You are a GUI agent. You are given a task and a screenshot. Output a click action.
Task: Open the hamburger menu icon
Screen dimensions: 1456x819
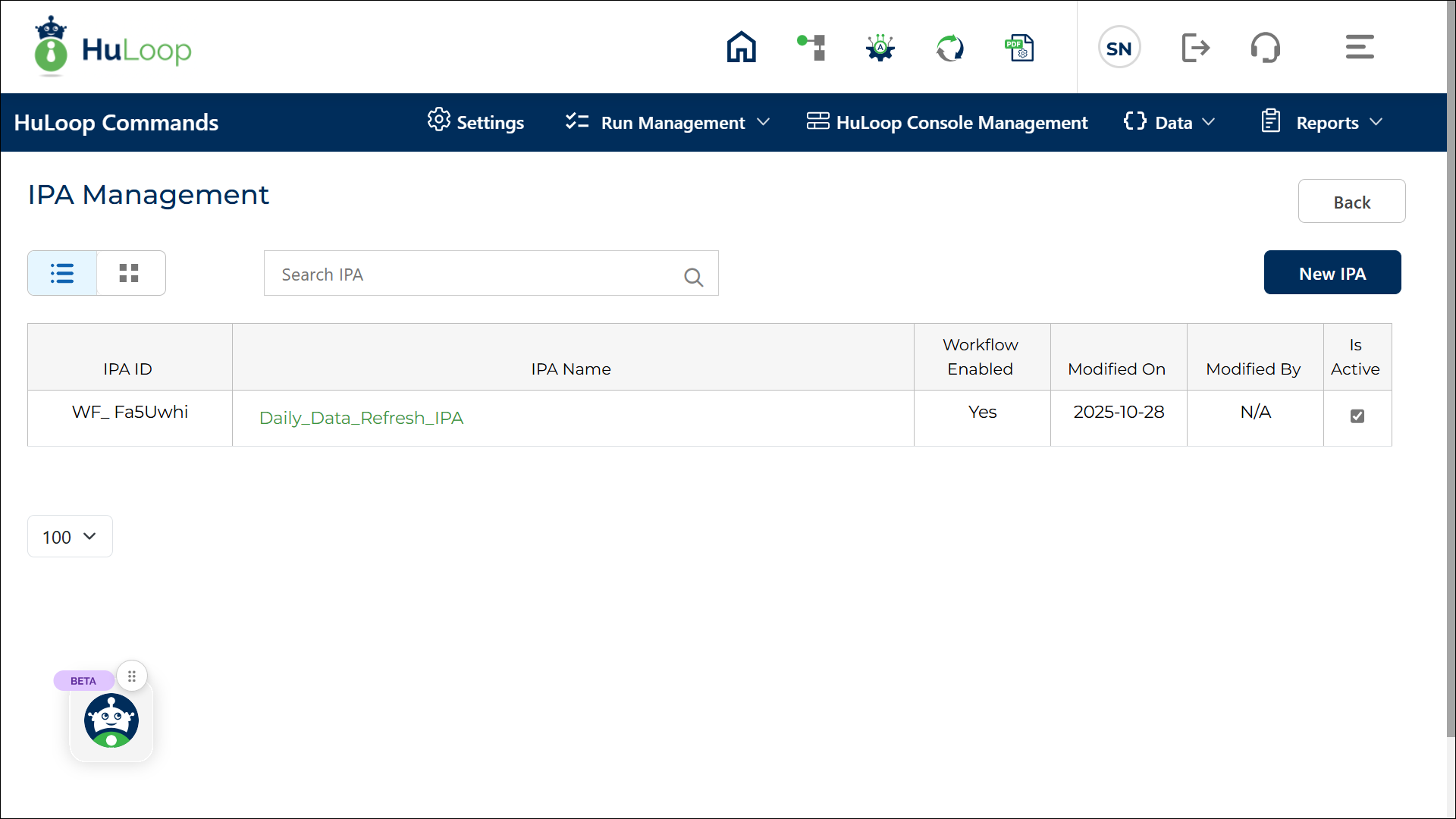pos(1359,48)
